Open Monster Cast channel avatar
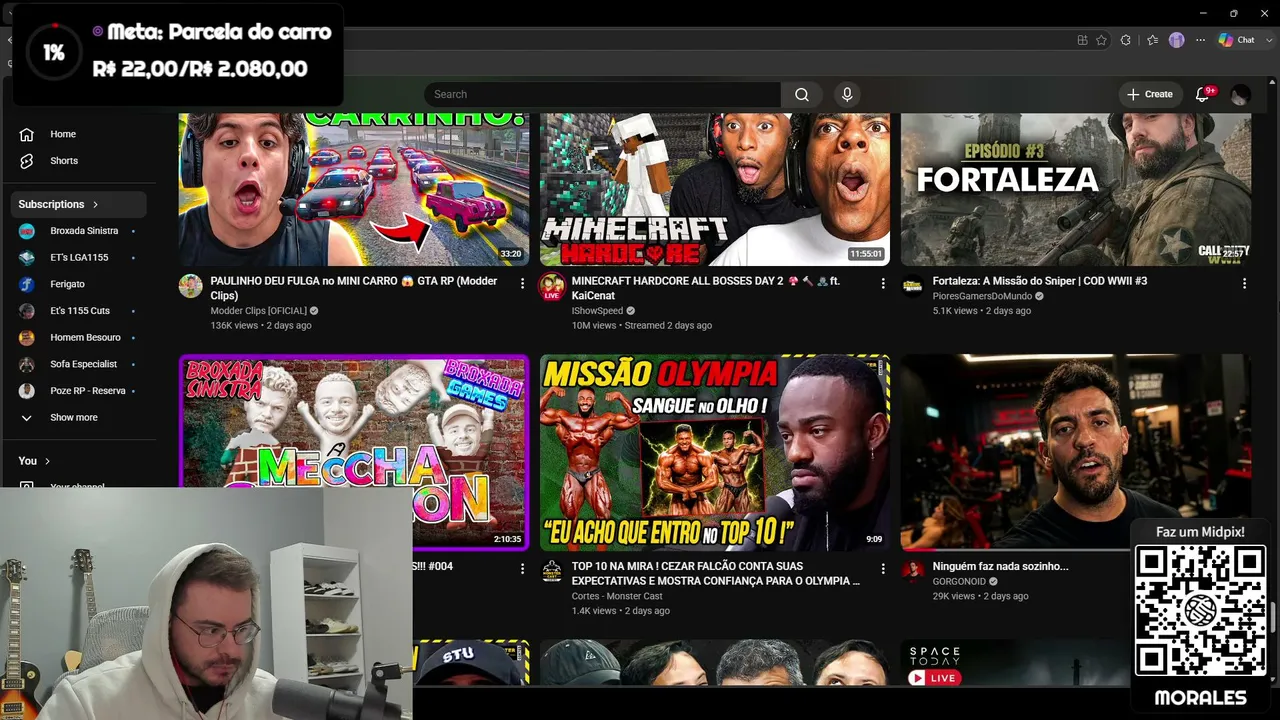1280x720 pixels. click(x=552, y=571)
